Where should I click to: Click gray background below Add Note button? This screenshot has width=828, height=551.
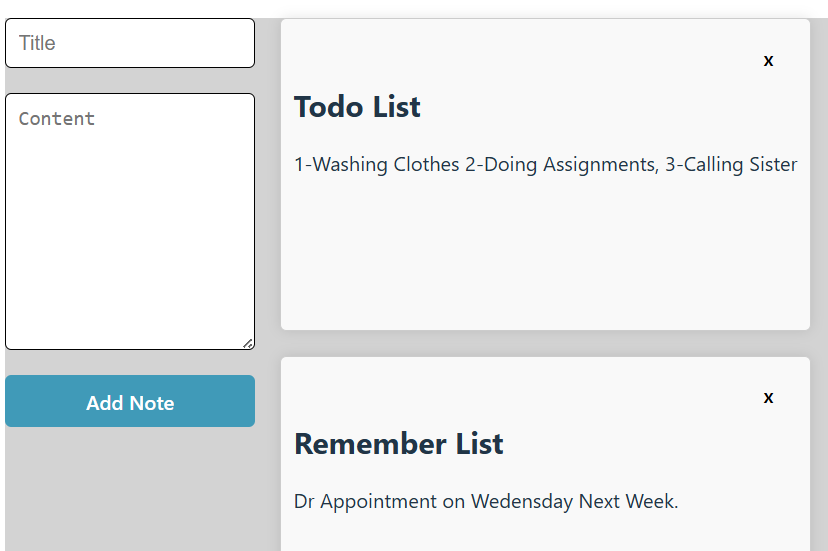130,490
